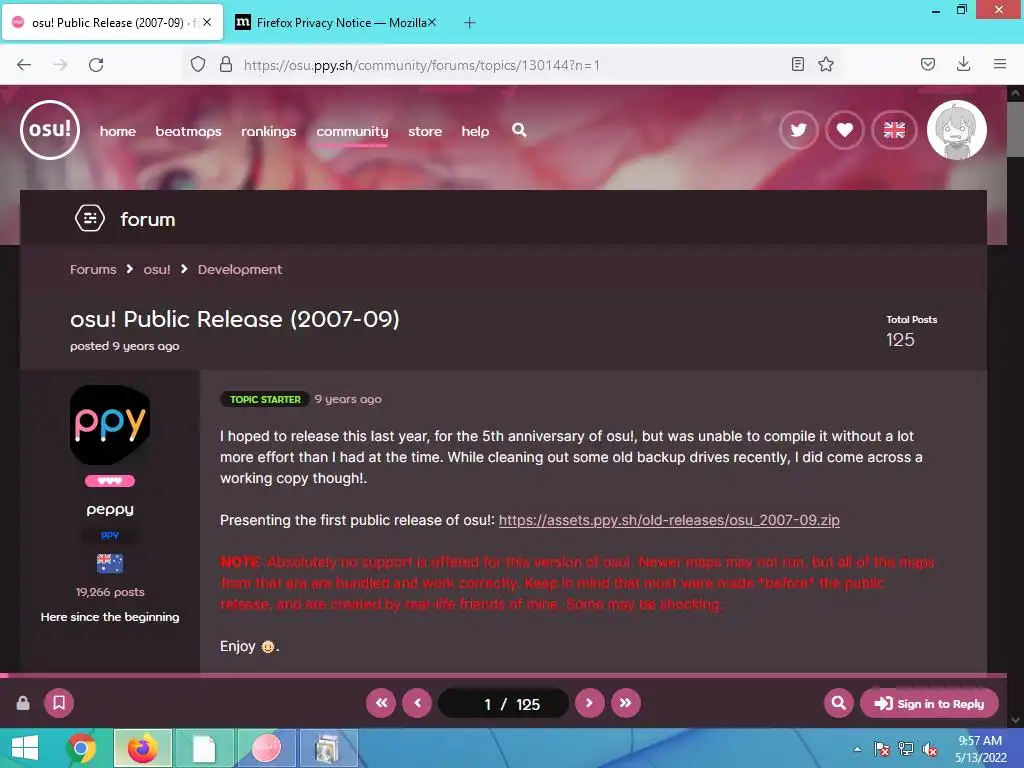Click peppy's ppy avatar image

point(110,425)
